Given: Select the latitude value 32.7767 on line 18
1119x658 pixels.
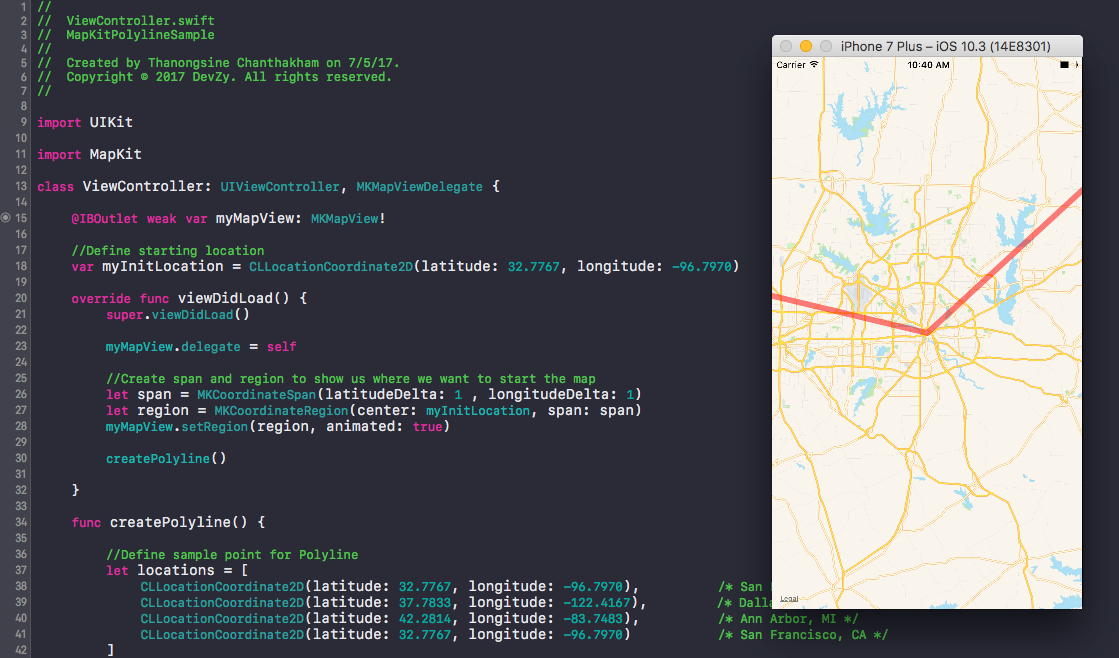Looking at the screenshot, I should coord(533,266).
